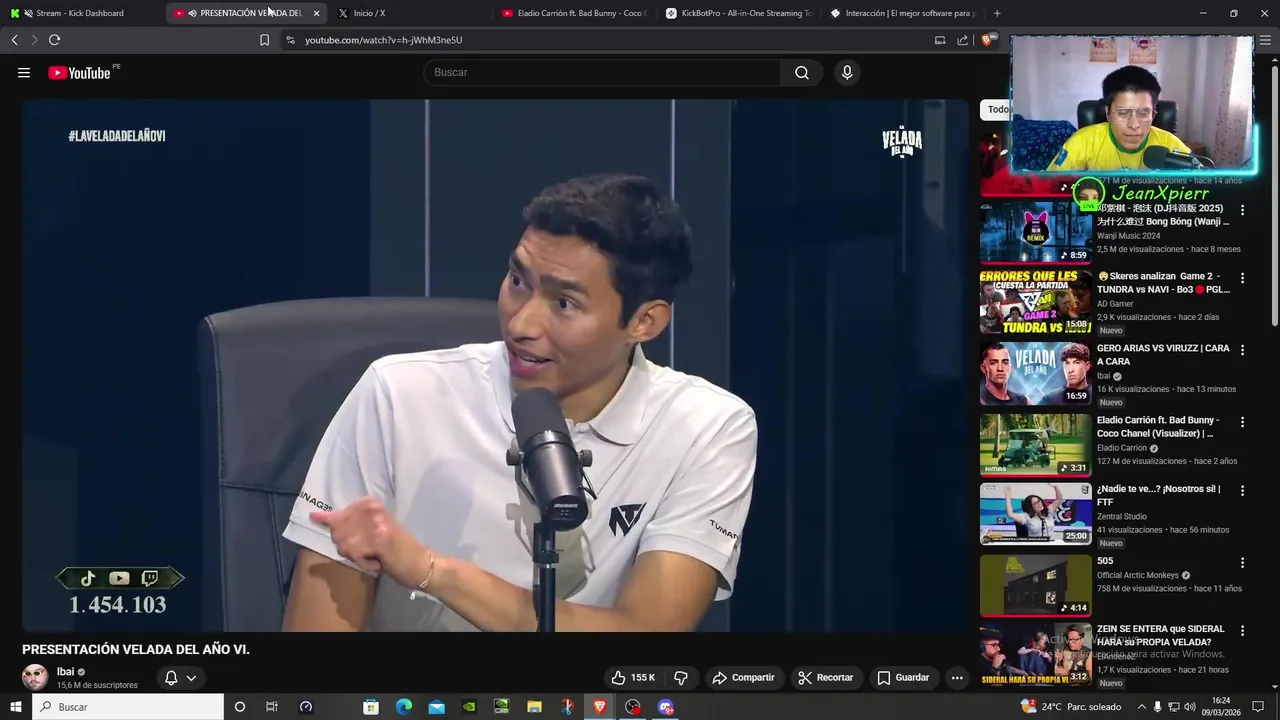Start voice search with the microphone icon
1280x720 pixels.
pos(847,72)
